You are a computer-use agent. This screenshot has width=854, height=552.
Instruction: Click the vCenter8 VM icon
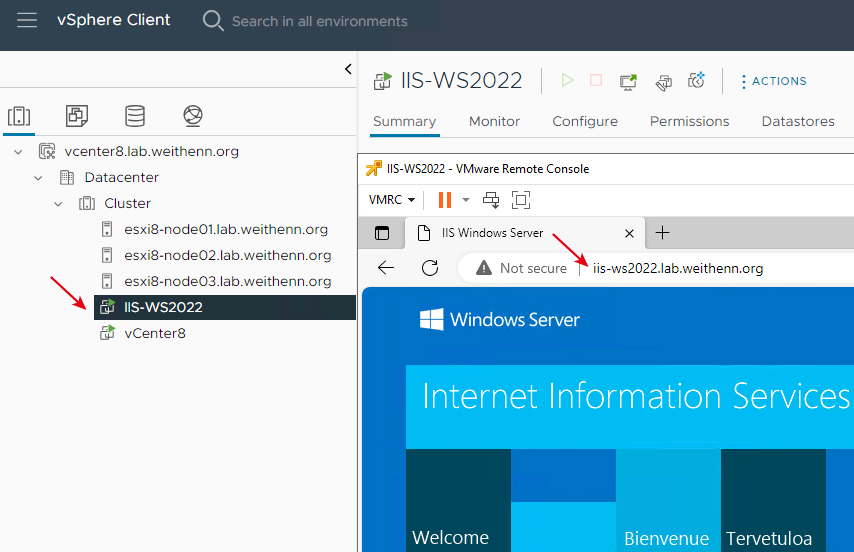(107, 333)
